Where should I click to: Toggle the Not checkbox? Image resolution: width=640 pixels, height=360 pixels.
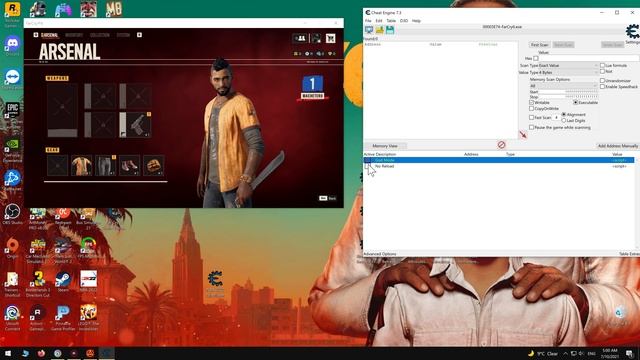[x=602, y=71]
